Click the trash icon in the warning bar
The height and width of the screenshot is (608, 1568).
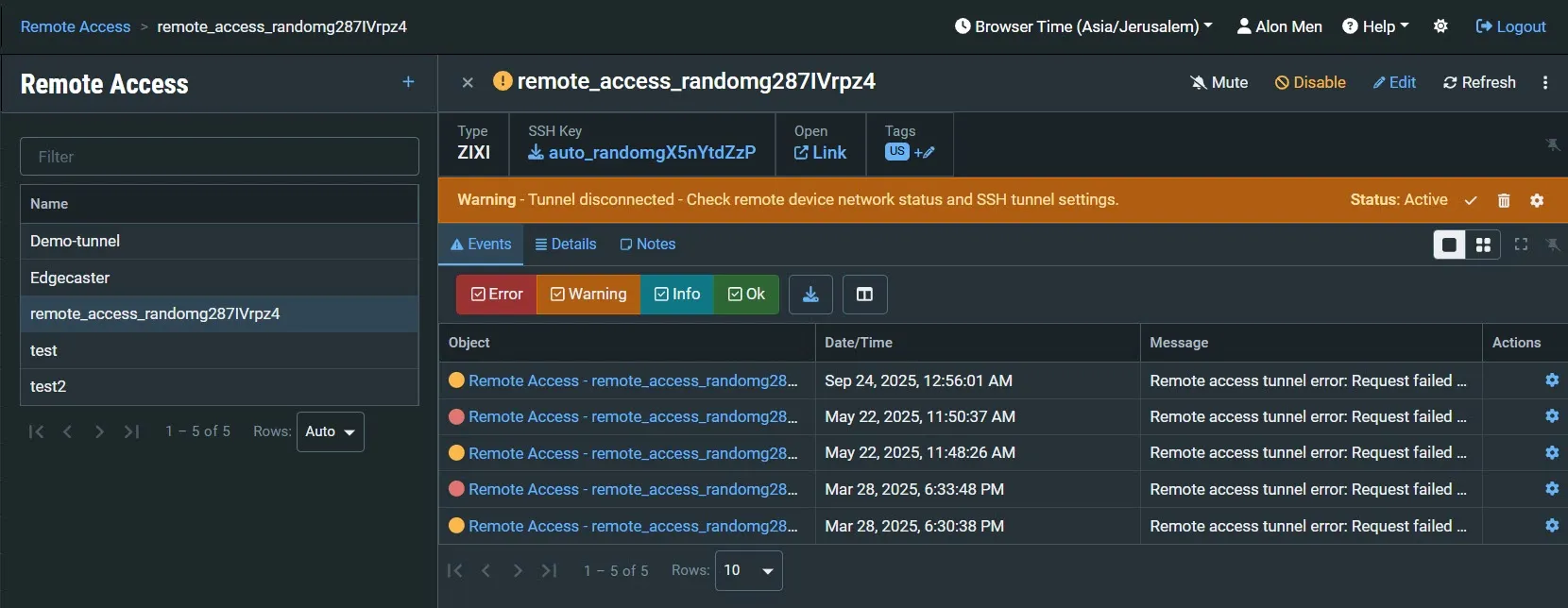1504,200
